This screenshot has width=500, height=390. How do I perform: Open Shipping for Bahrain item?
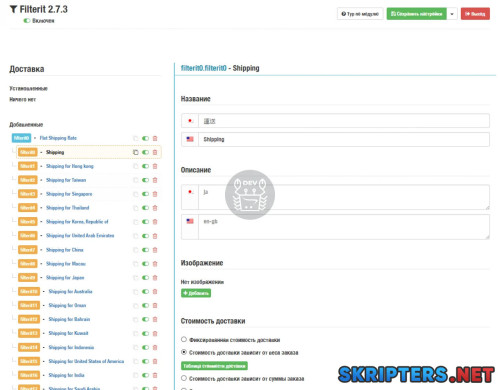coord(69,319)
